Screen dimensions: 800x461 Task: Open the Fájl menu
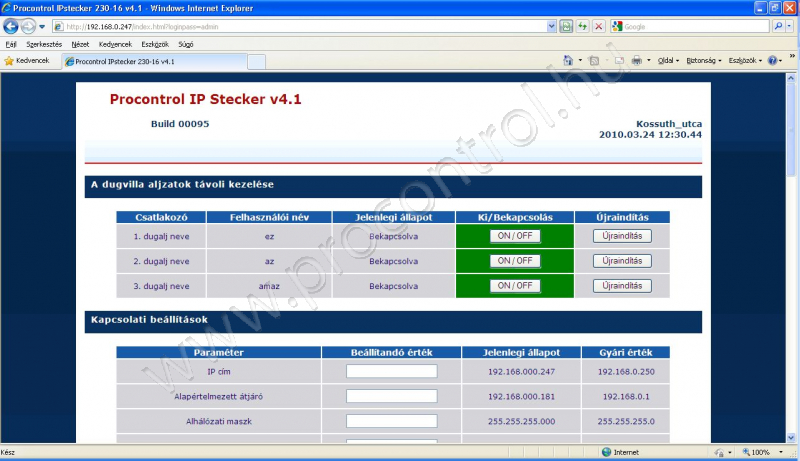tap(11, 44)
